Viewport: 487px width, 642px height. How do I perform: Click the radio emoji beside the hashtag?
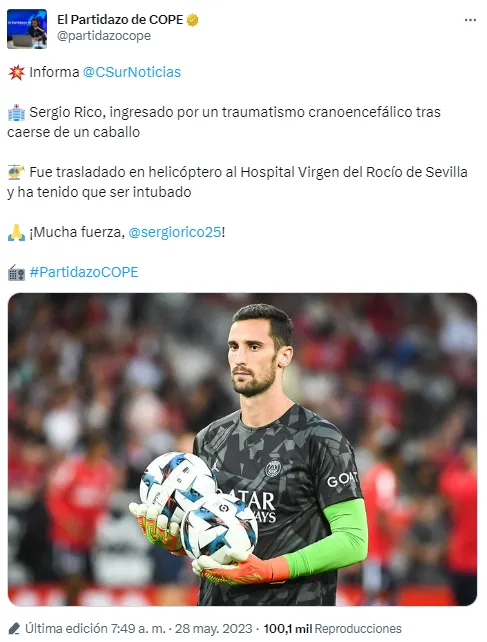point(16,272)
